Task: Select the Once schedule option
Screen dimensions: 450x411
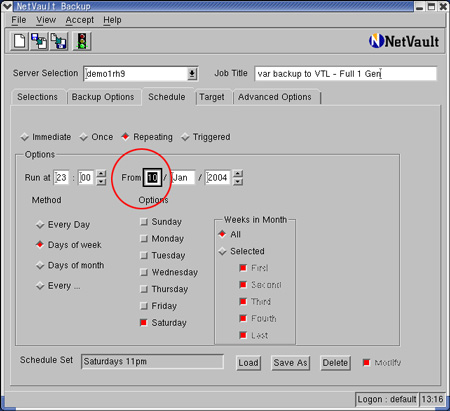Action: [x=96, y=137]
